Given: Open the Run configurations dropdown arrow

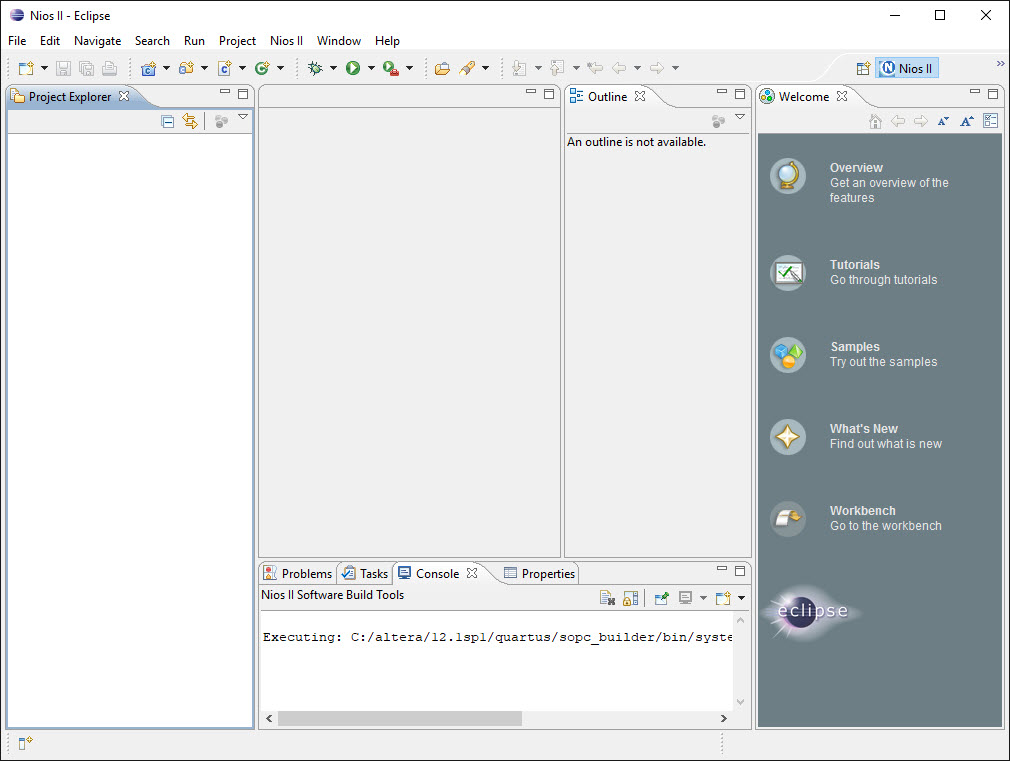Looking at the screenshot, I should pyautogui.click(x=371, y=68).
